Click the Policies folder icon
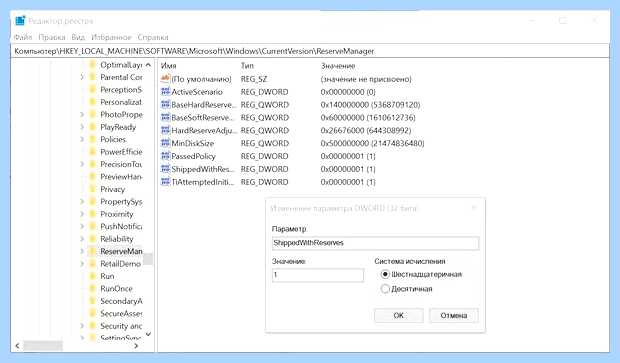Image resolution: width=620 pixels, height=363 pixels. [92, 139]
